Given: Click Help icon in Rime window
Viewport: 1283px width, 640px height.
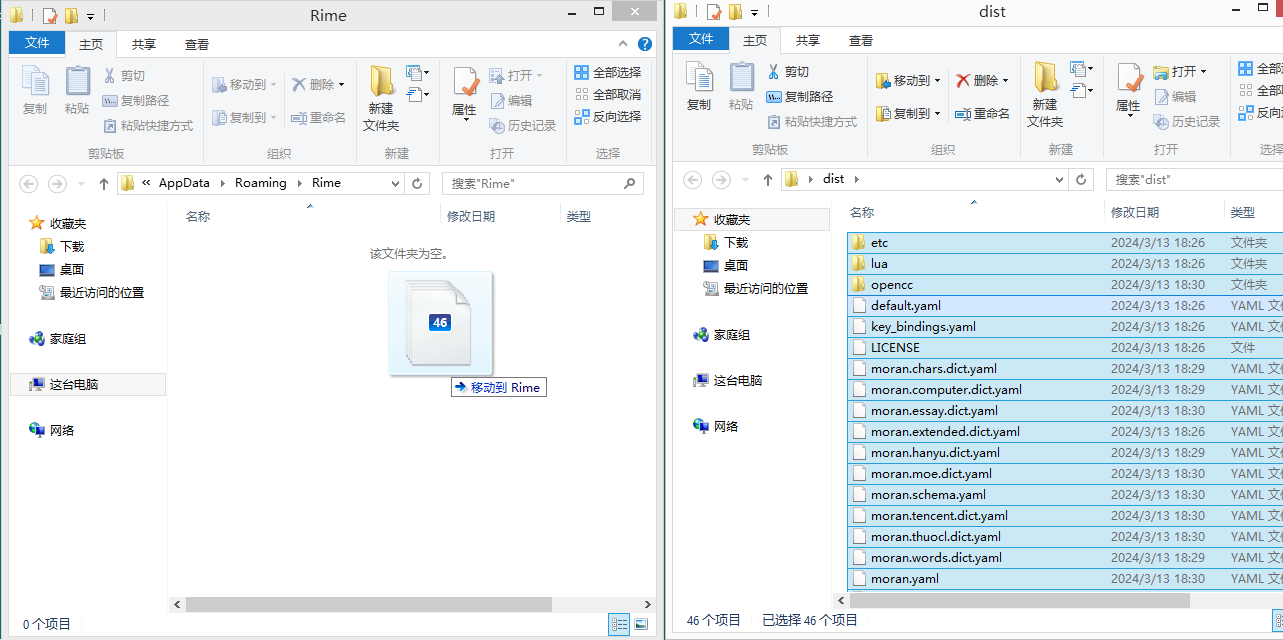Looking at the screenshot, I should pyautogui.click(x=645, y=44).
